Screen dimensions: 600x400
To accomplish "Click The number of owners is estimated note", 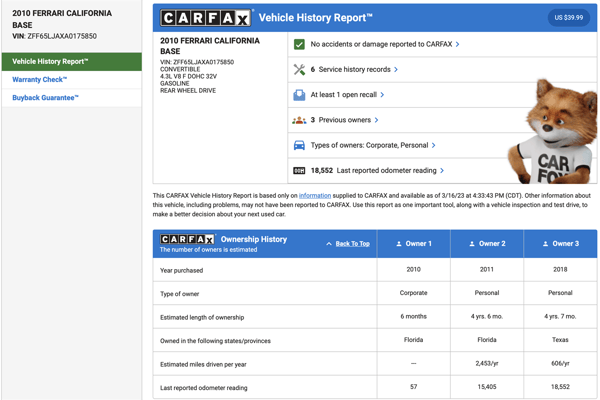I will tap(209, 250).
